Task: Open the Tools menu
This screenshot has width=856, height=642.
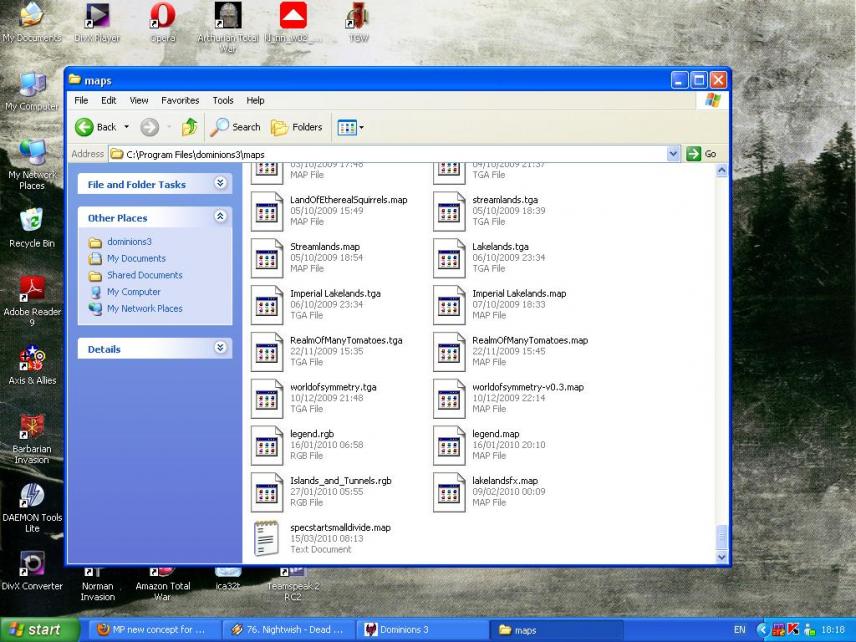Action: pos(223,100)
